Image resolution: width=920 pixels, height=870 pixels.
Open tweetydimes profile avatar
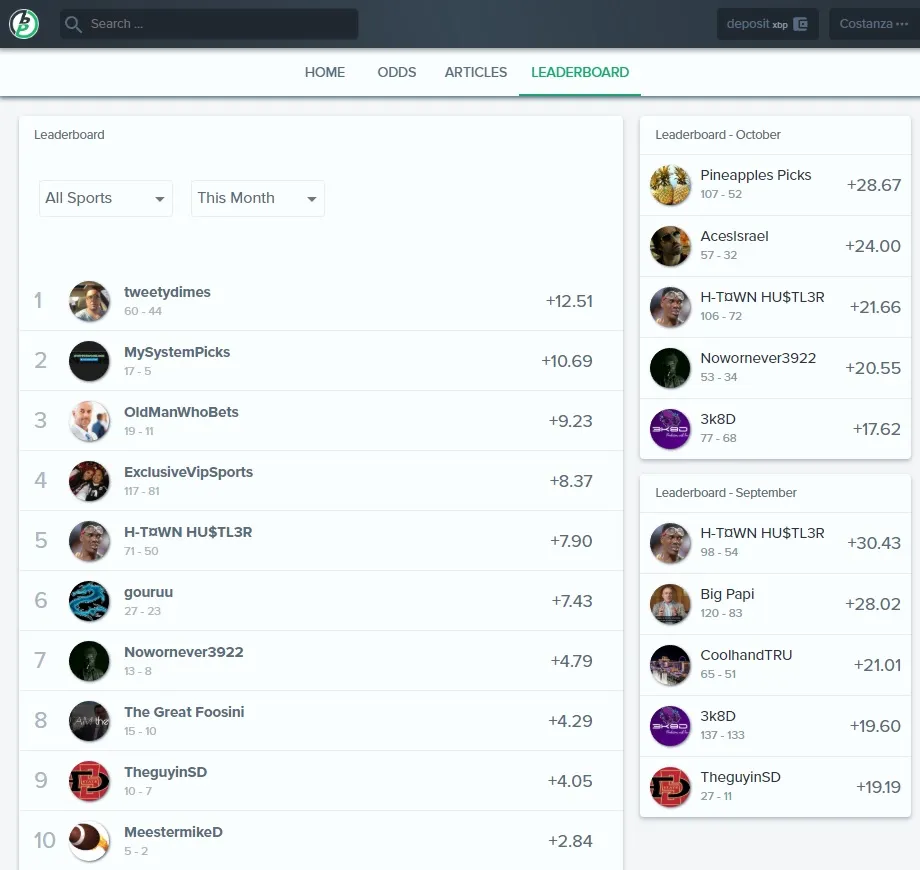(x=89, y=301)
